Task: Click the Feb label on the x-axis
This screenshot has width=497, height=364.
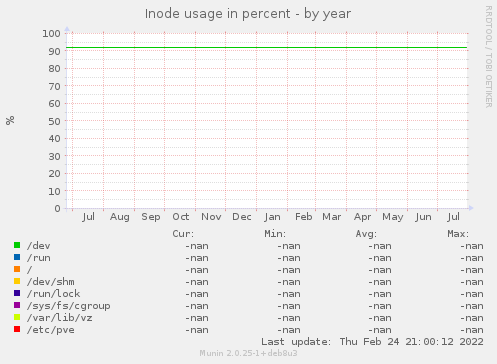Action: 304,217
